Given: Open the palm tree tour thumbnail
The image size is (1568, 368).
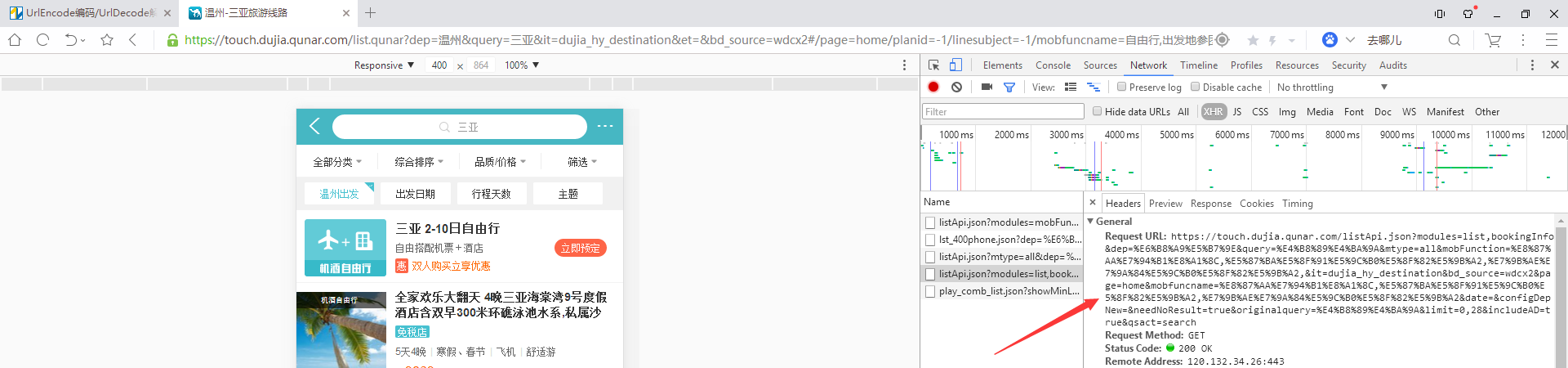Looking at the screenshot, I should coord(341,330).
